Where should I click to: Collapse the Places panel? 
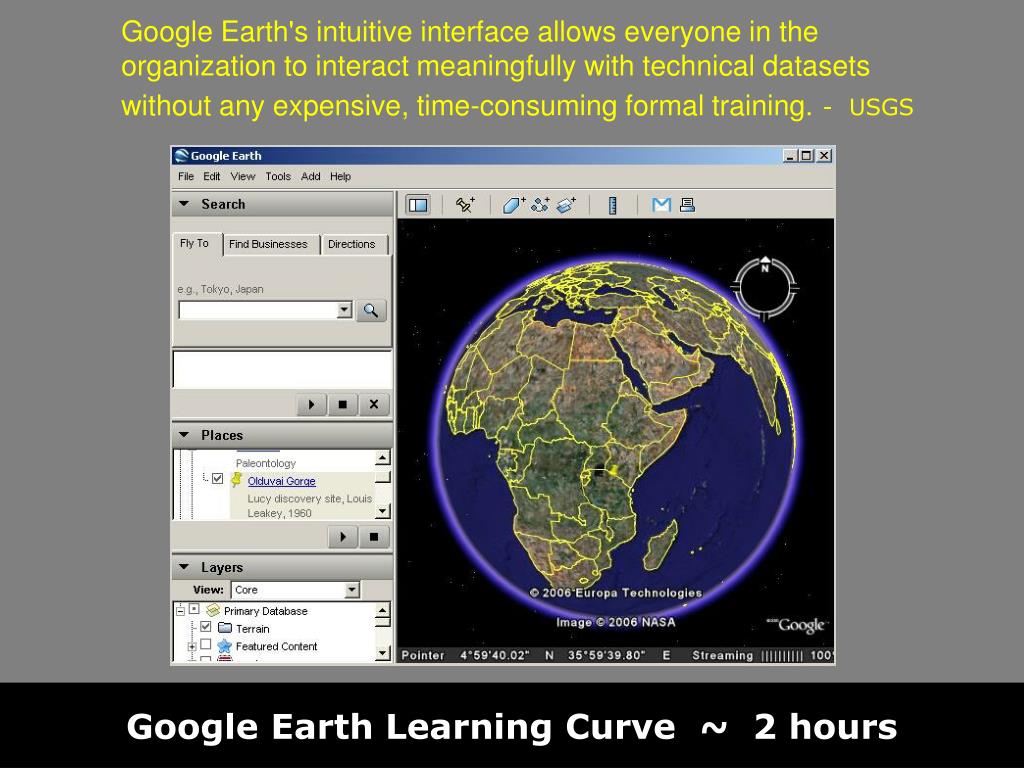pyautogui.click(x=184, y=435)
